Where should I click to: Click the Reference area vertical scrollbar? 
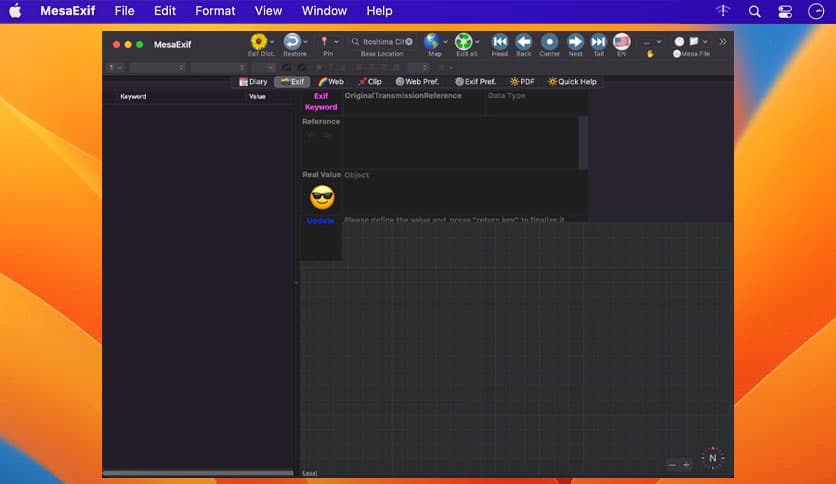click(583, 142)
